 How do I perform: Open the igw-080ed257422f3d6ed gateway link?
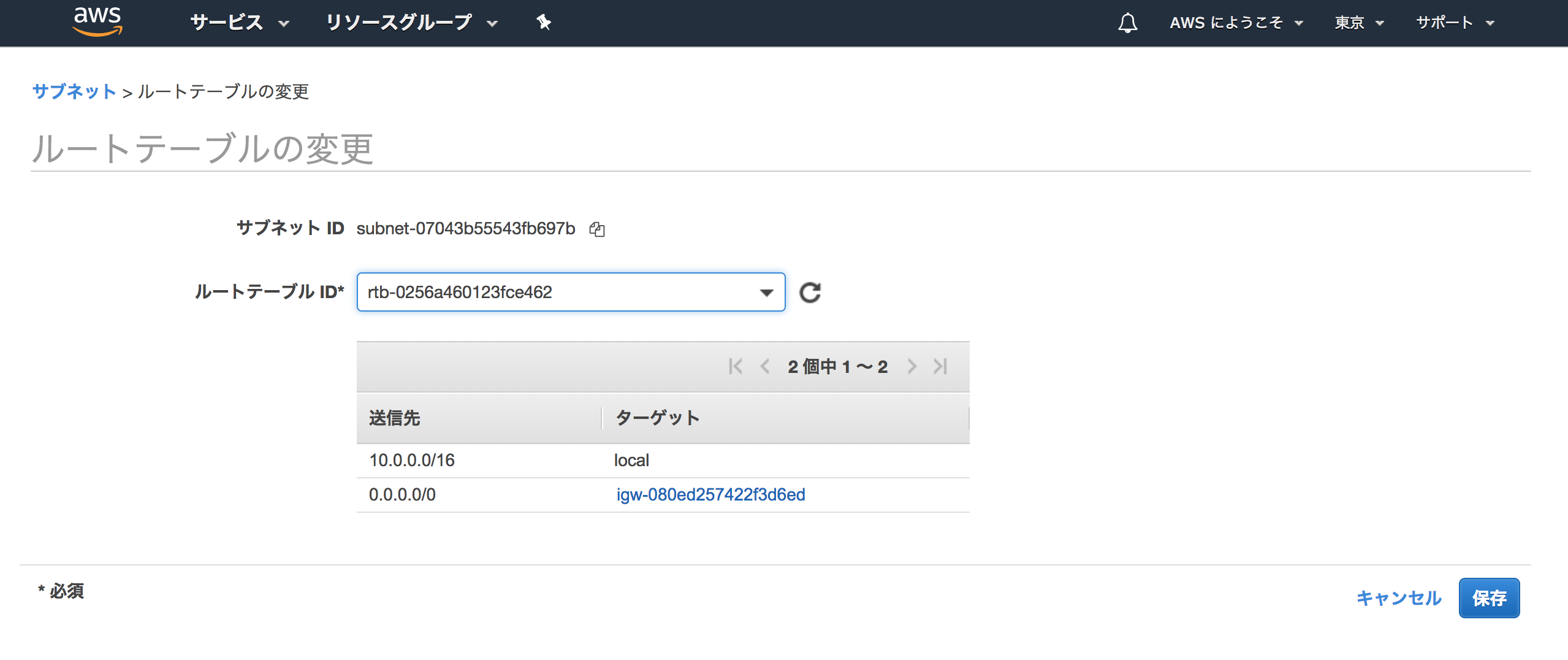pos(712,494)
